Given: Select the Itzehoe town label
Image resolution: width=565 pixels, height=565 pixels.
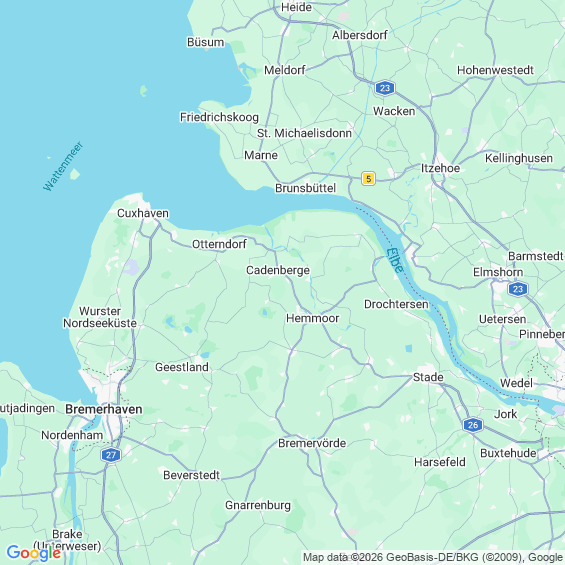Looking at the screenshot, I should click(440, 168).
